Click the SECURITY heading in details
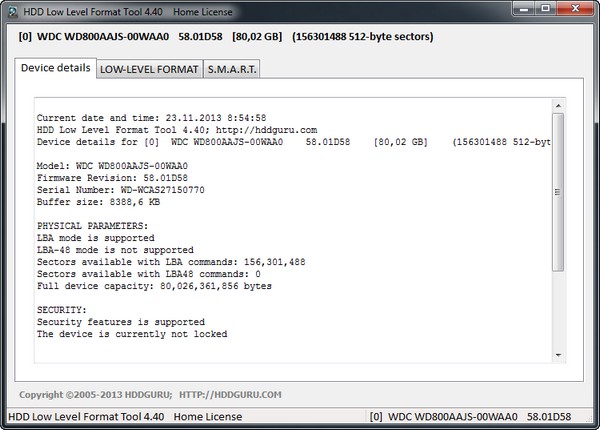This screenshot has height=430, width=600. click(x=61, y=310)
